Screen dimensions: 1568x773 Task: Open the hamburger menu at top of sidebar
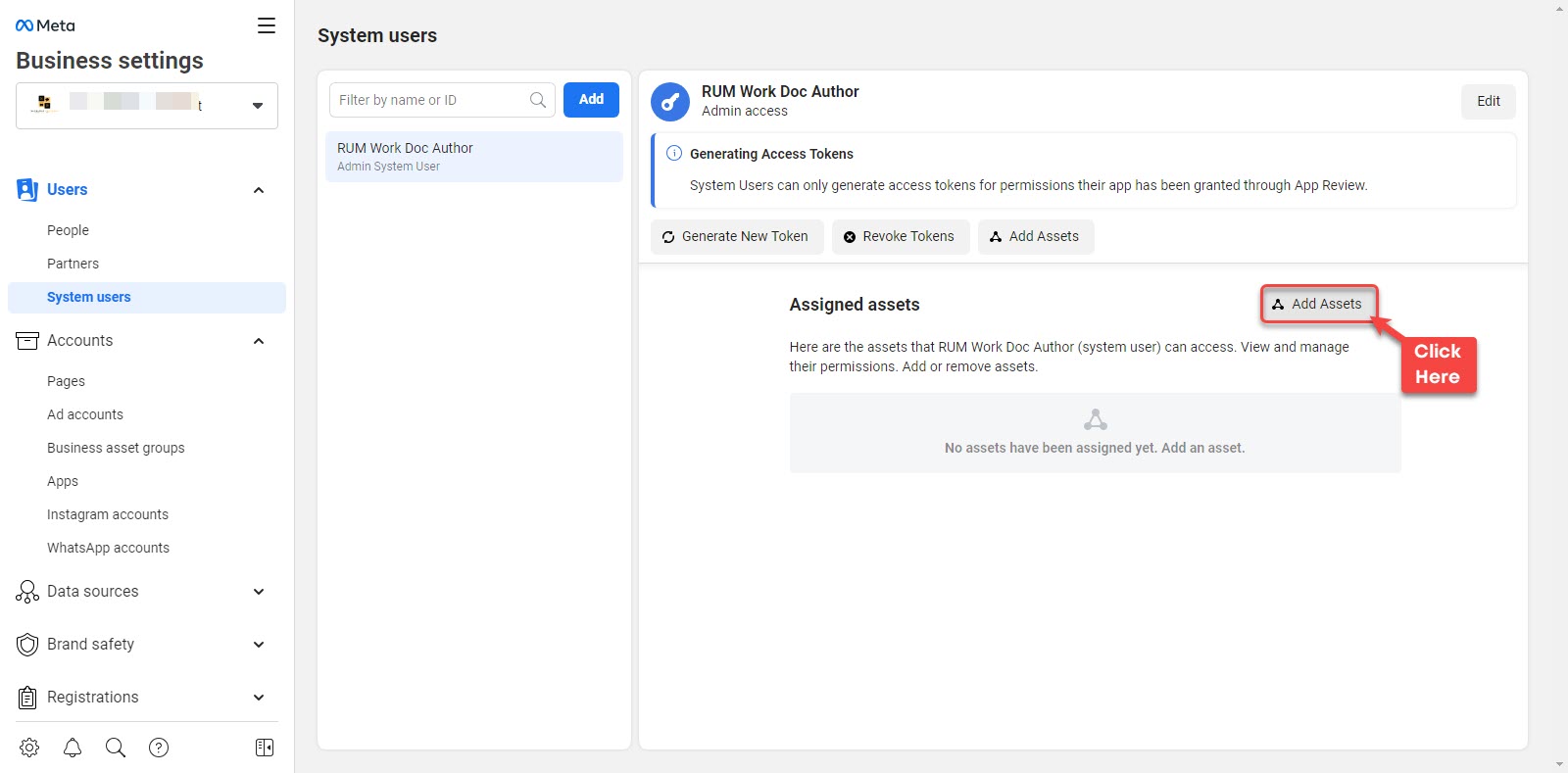[x=267, y=25]
